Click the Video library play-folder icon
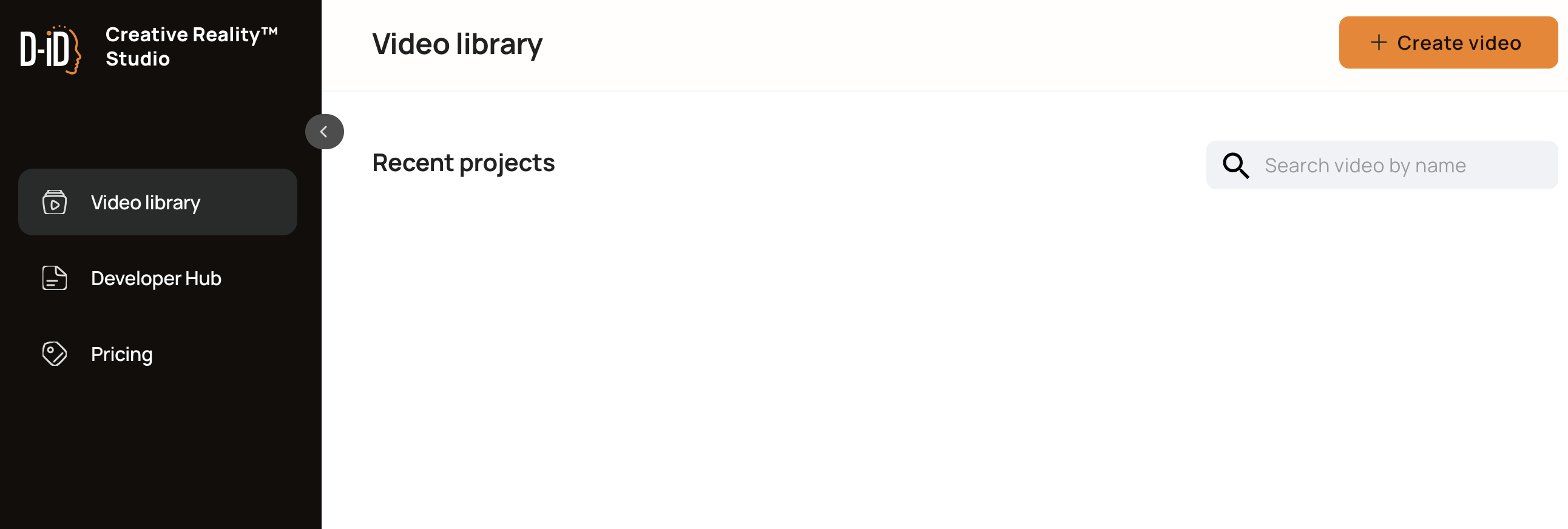The image size is (1568, 529). point(55,202)
